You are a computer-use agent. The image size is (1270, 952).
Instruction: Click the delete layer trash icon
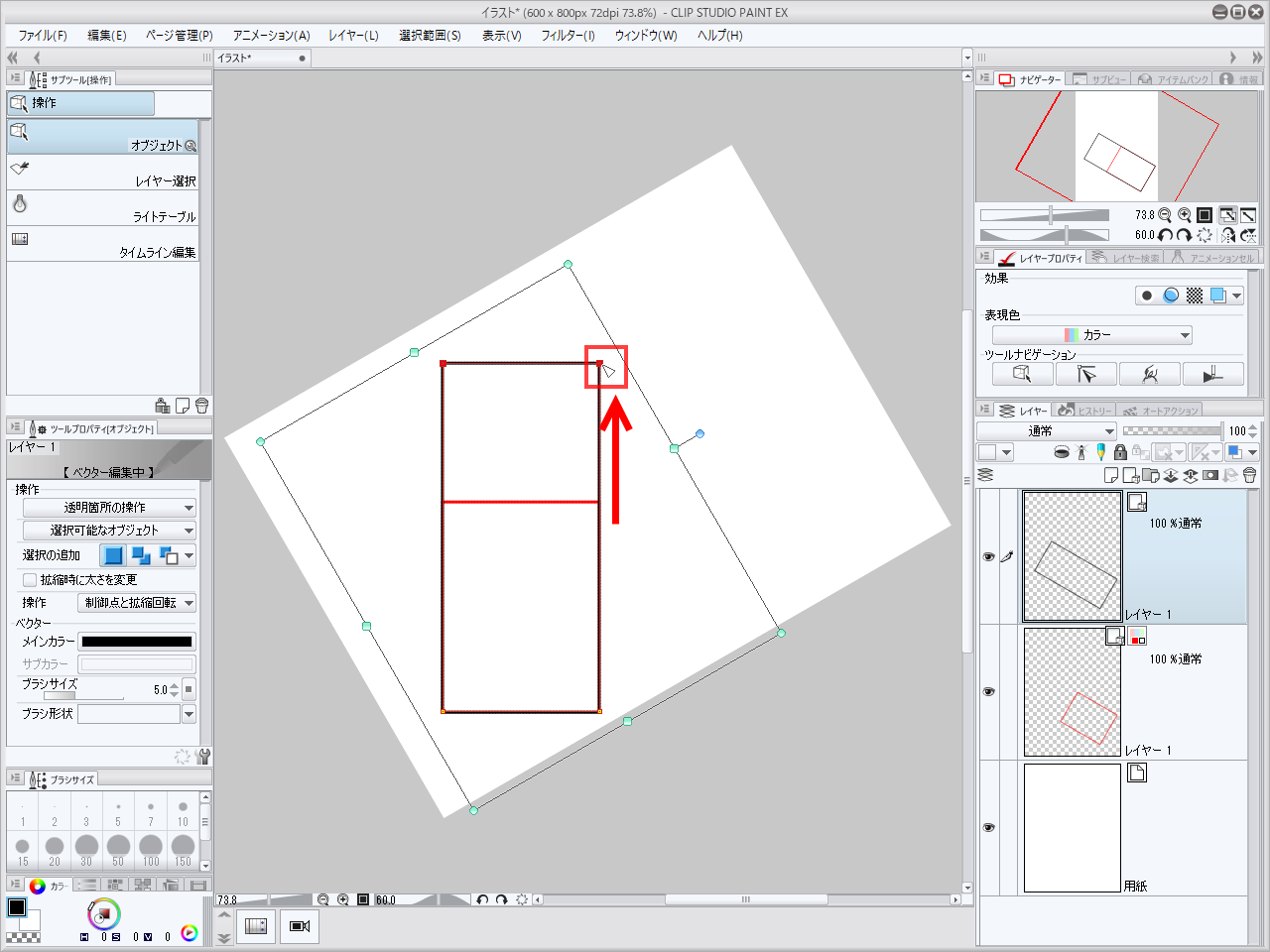coord(1249,475)
